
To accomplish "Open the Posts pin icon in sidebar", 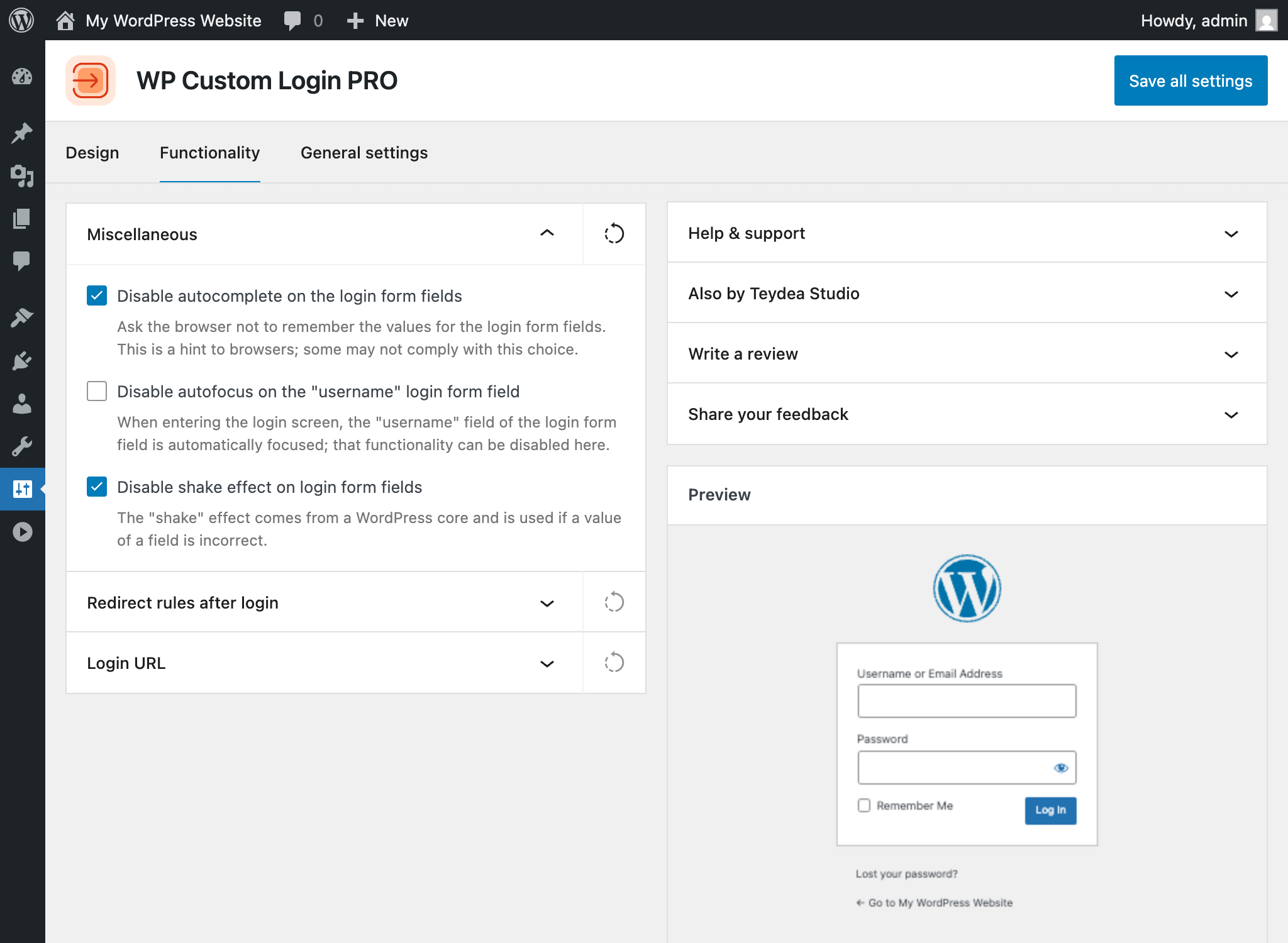I will (x=22, y=133).
